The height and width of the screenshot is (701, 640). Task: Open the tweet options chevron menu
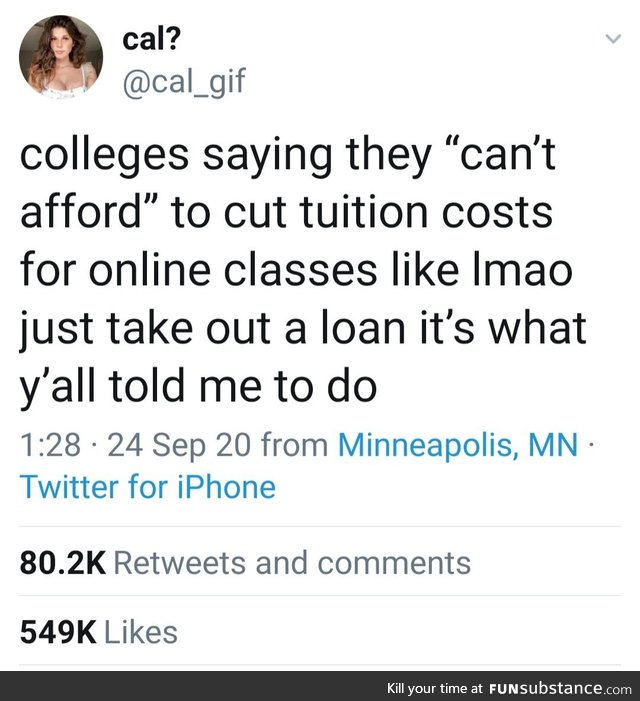[x=614, y=39]
